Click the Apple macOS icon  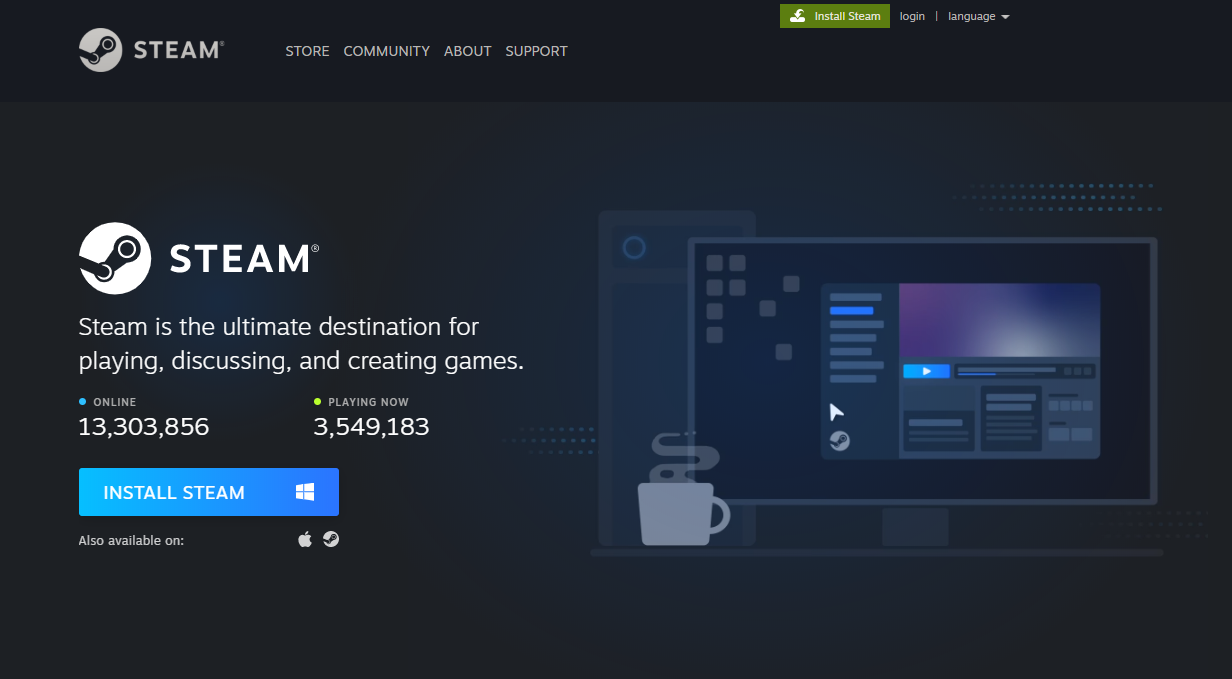305,539
